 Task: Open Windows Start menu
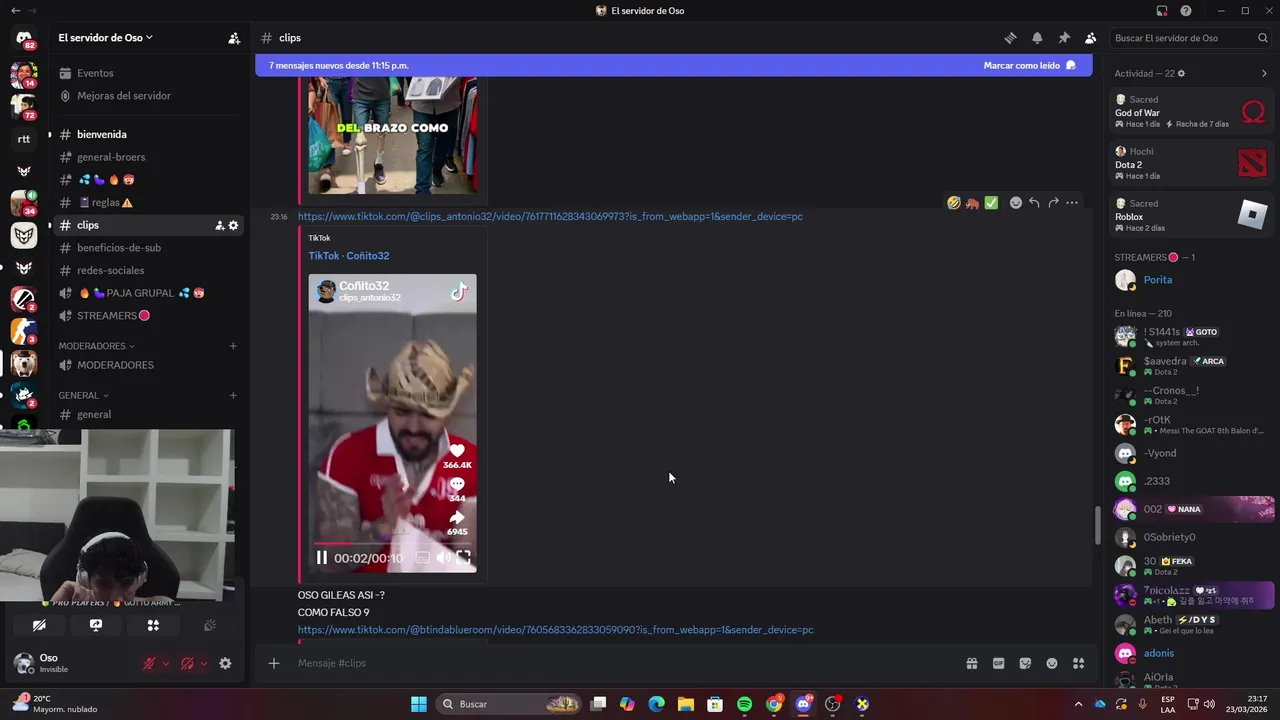419,704
